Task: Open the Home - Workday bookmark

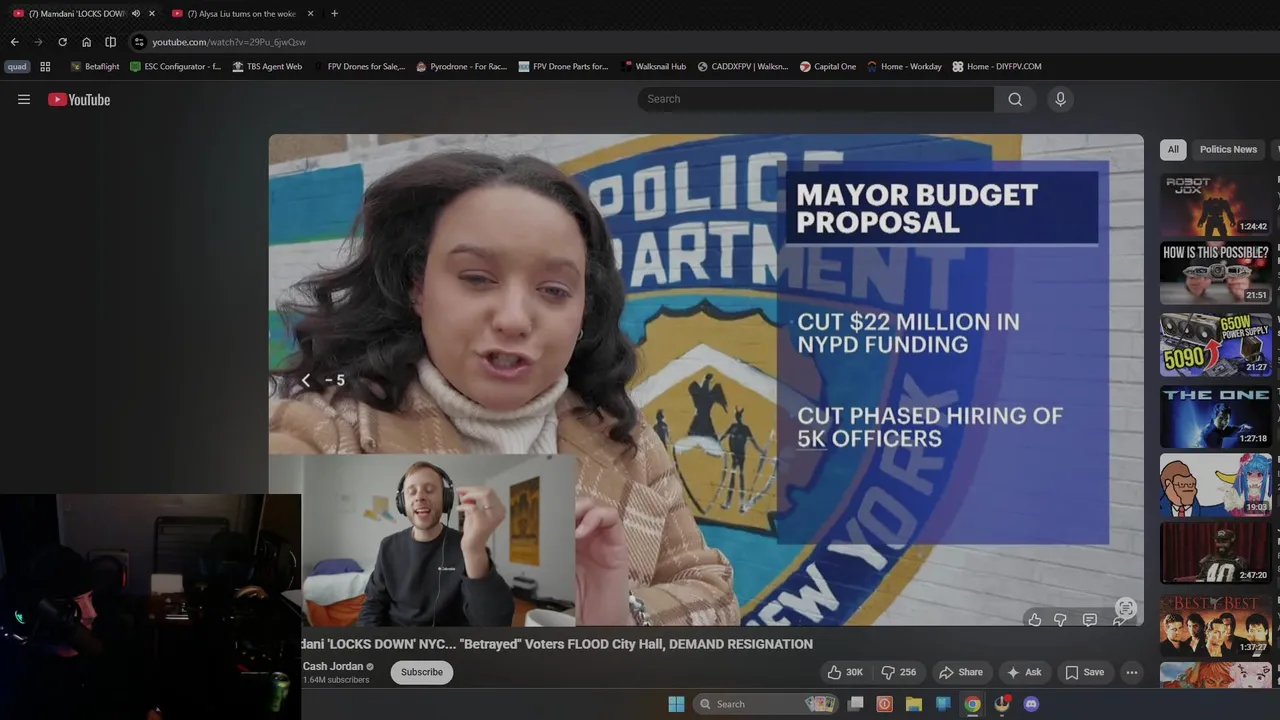Action: (x=904, y=67)
